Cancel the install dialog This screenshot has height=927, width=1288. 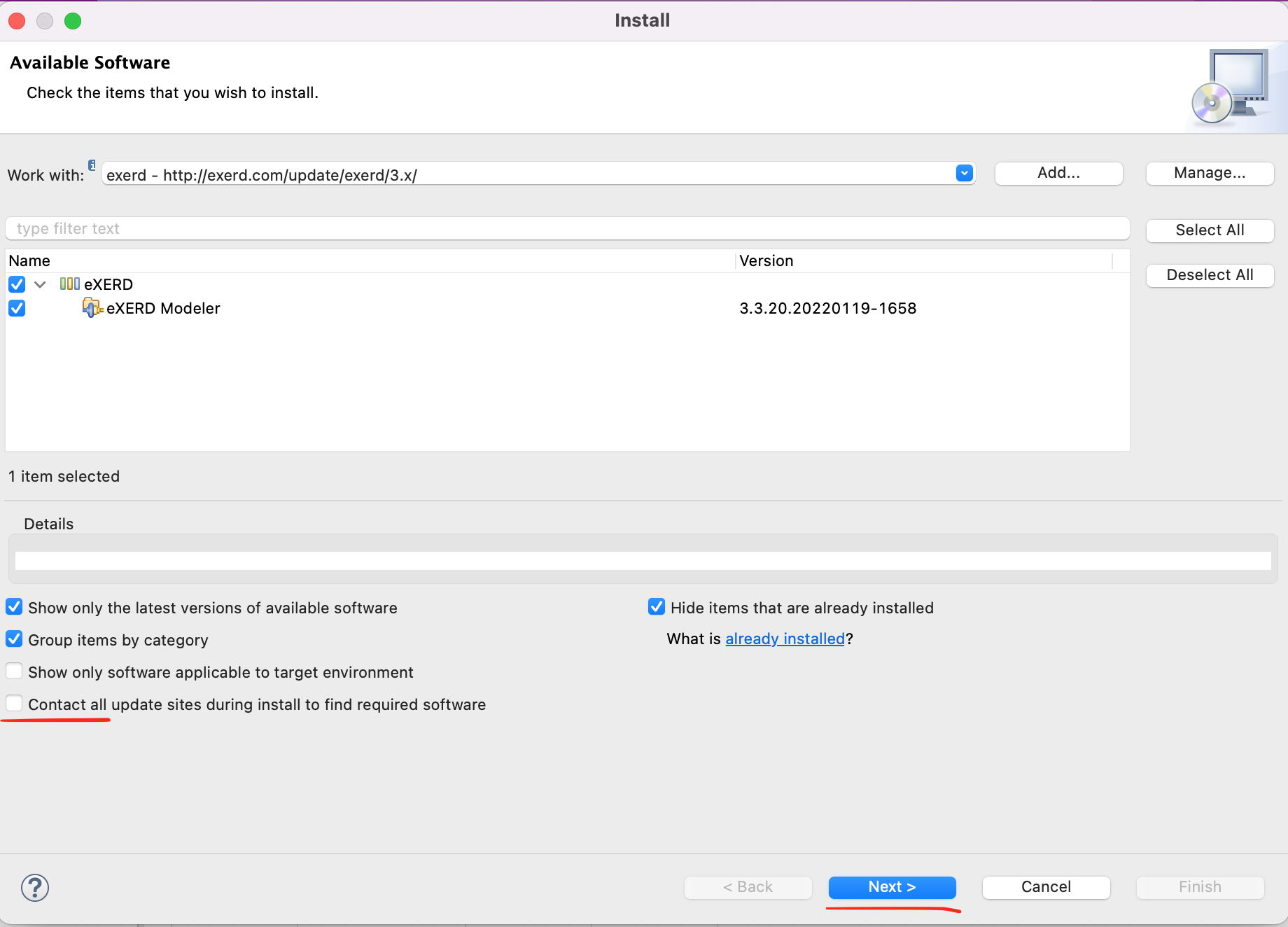[x=1046, y=887]
